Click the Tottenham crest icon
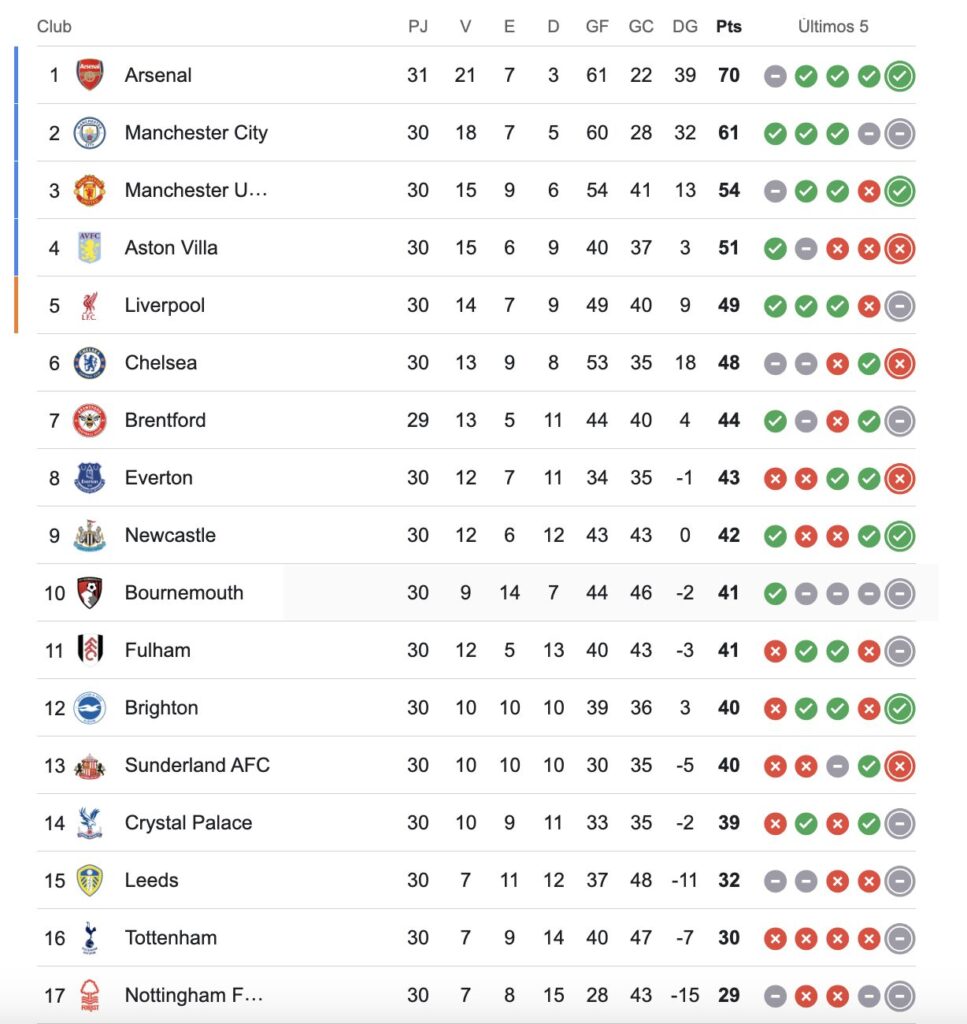The image size is (967, 1024). pyautogui.click(x=90, y=938)
